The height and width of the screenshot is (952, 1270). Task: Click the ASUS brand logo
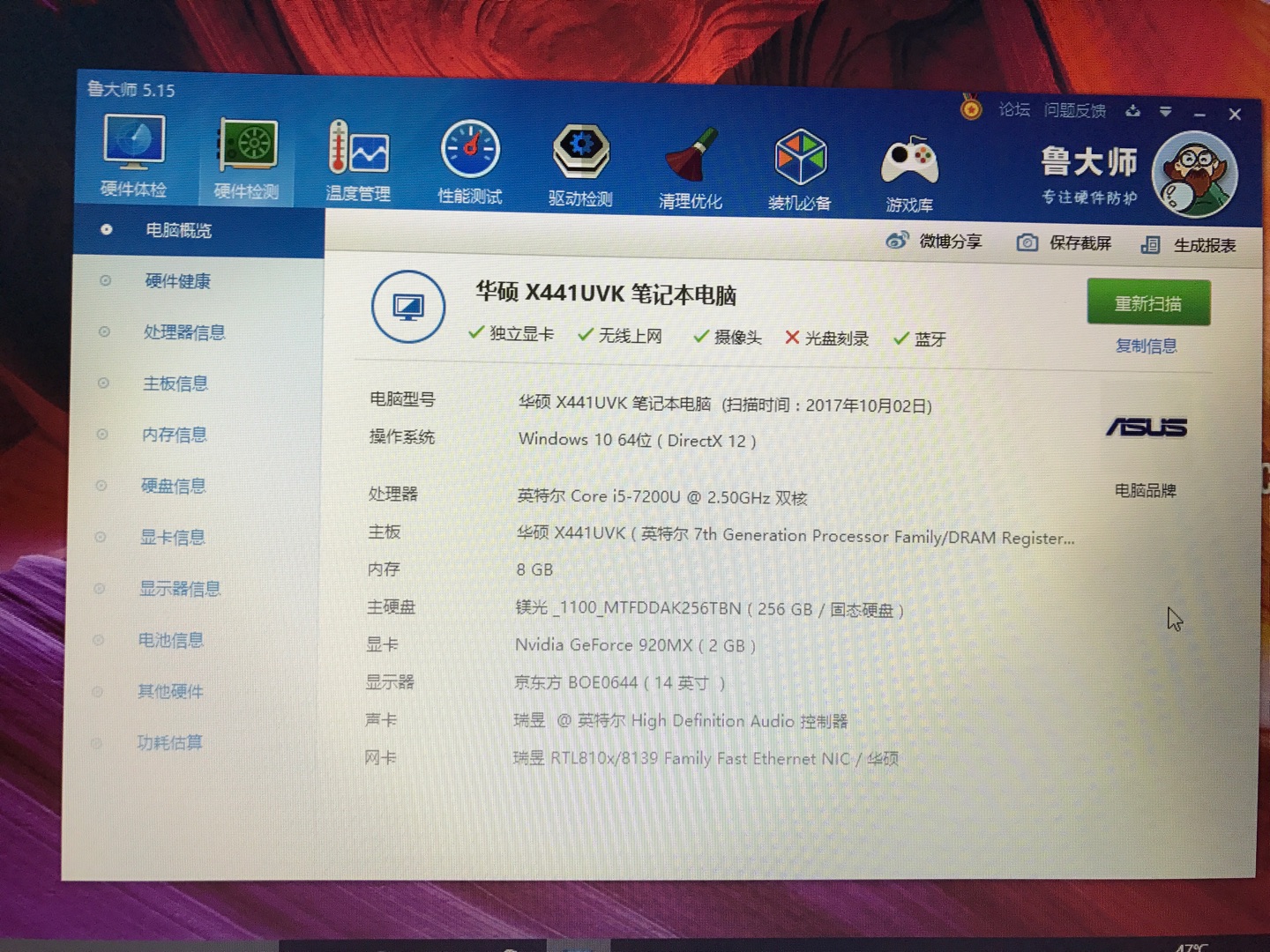(1147, 428)
